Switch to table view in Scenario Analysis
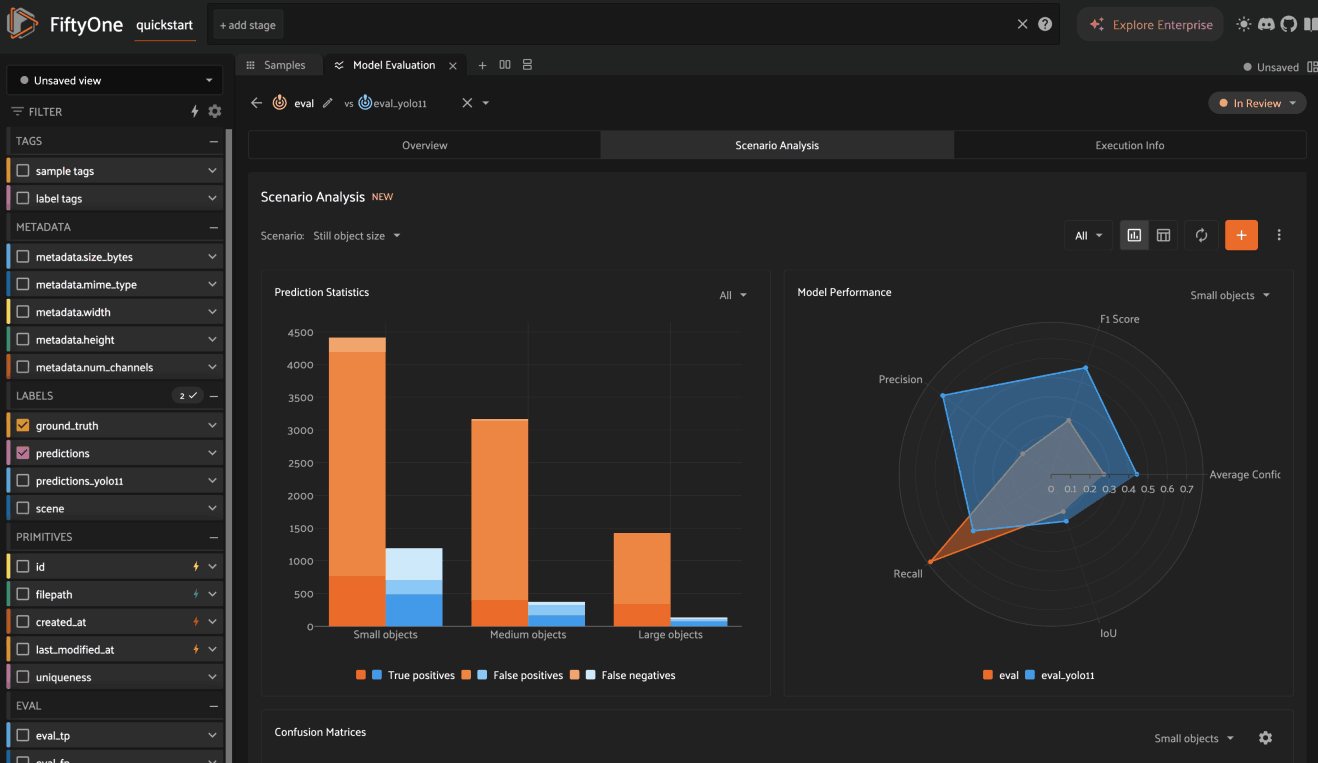The width and height of the screenshot is (1318, 763). 1163,235
